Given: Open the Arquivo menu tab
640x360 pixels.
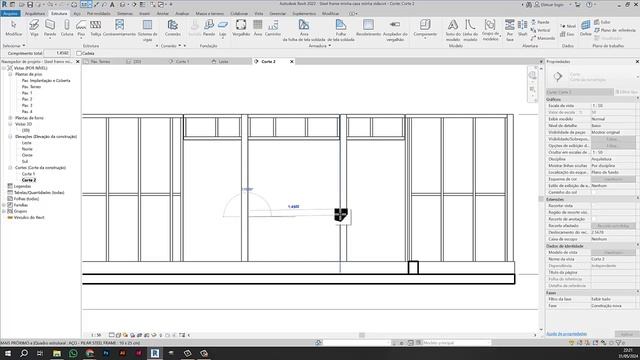Looking at the screenshot, I should click(x=10, y=13).
